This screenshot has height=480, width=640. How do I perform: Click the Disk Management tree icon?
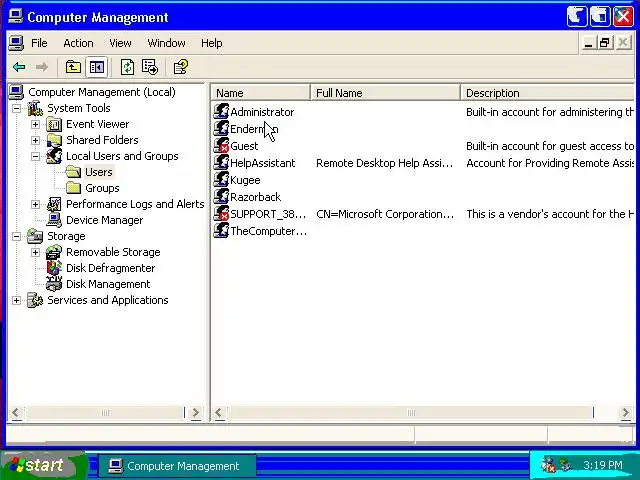54,284
